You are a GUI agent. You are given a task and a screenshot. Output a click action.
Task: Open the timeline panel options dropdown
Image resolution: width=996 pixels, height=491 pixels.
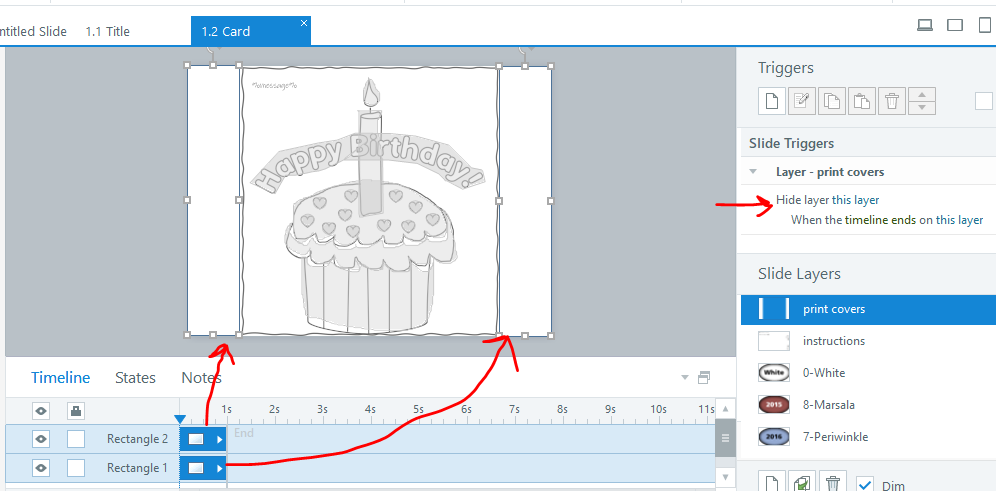pyautogui.click(x=685, y=377)
